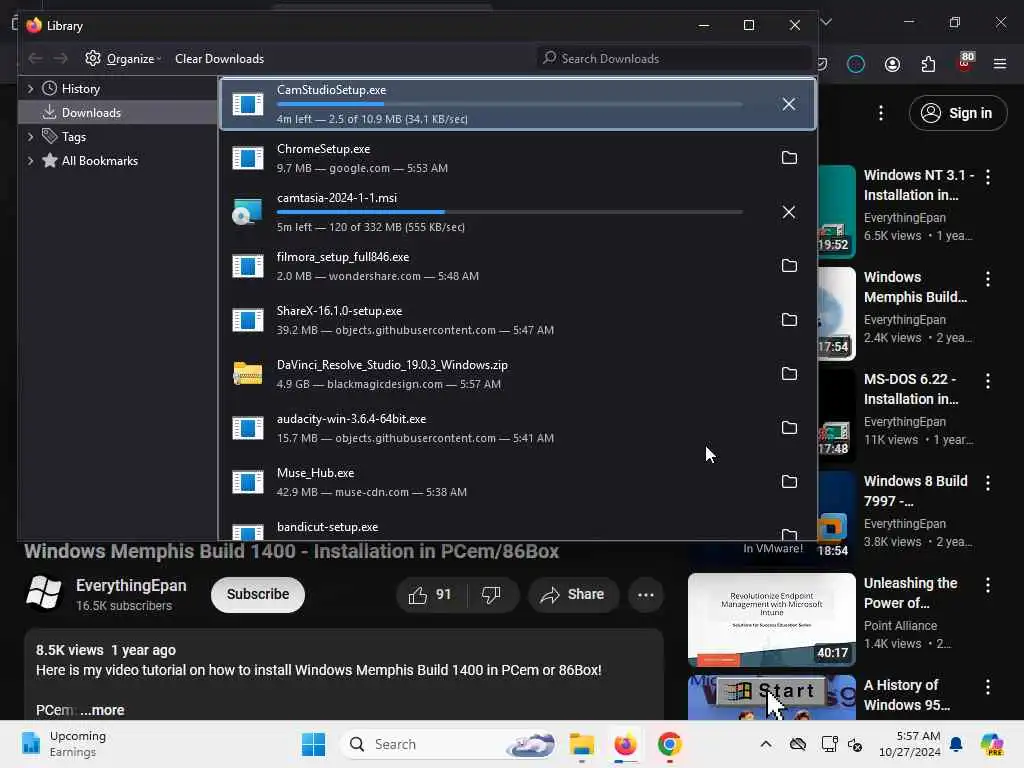The width and height of the screenshot is (1024, 768).
Task: Select History in the Library sidebar
Action: click(80, 88)
